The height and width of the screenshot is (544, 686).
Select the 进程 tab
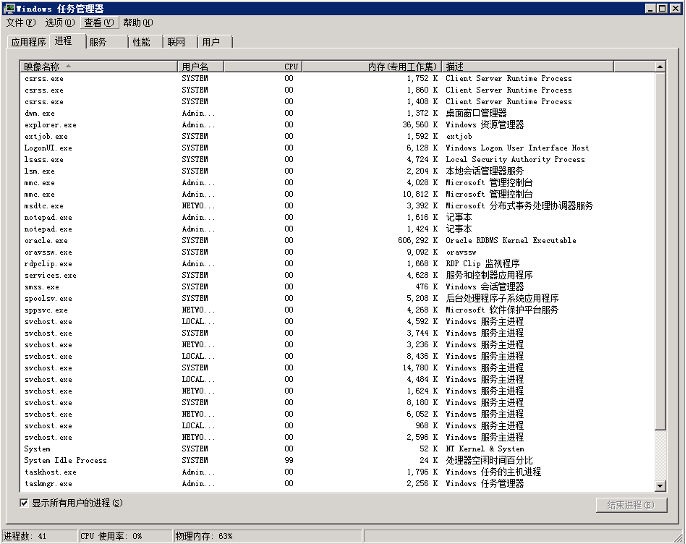coord(67,41)
